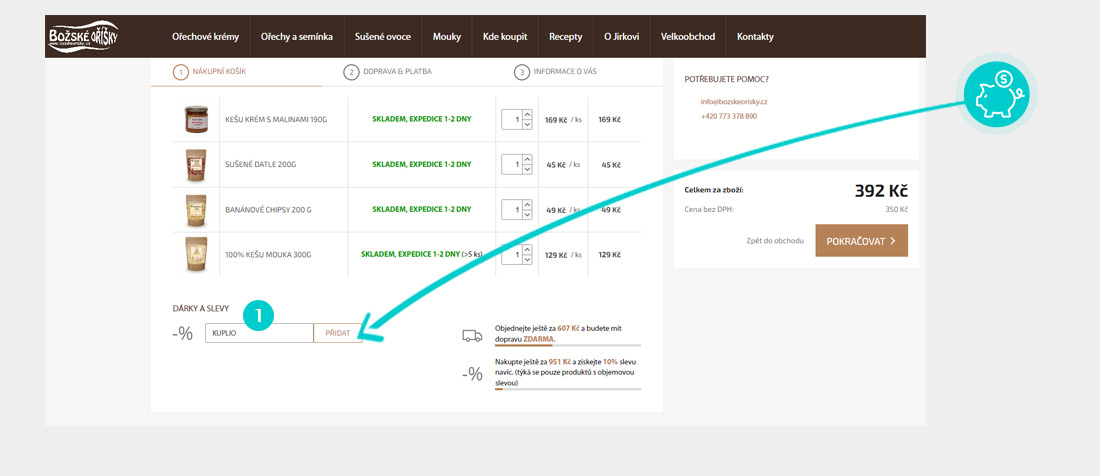Click the teal step 1 marker badge

pyautogui.click(x=258, y=315)
